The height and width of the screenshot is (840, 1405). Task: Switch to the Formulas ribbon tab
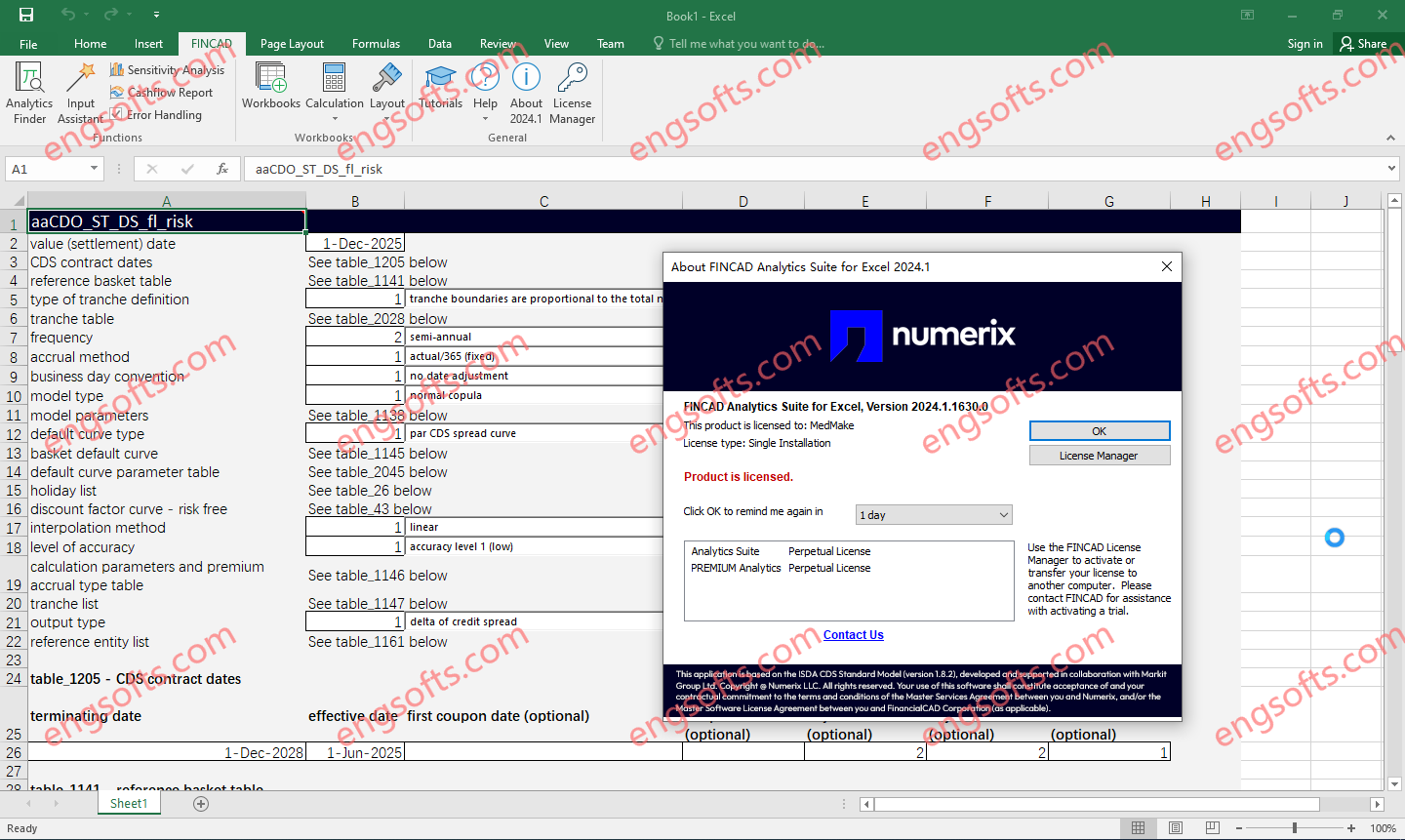pos(376,43)
